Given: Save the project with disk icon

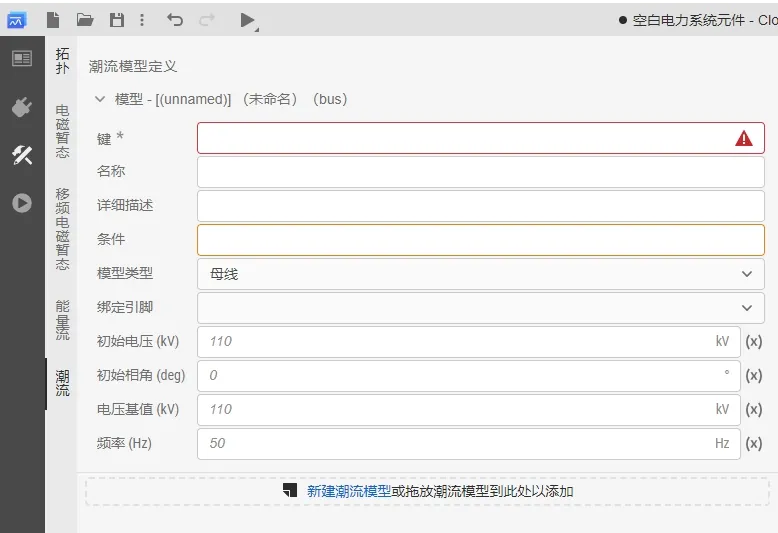Looking at the screenshot, I should coord(117,20).
